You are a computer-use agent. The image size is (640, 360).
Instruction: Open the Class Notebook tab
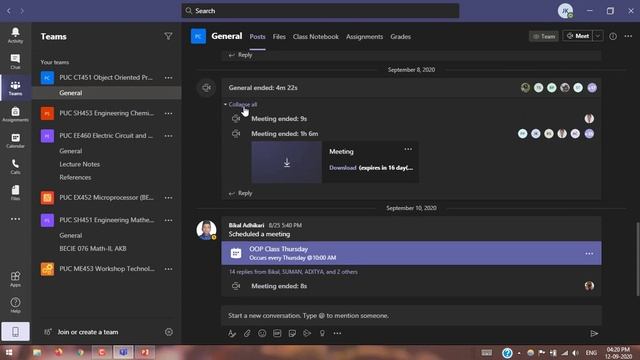[316, 37]
